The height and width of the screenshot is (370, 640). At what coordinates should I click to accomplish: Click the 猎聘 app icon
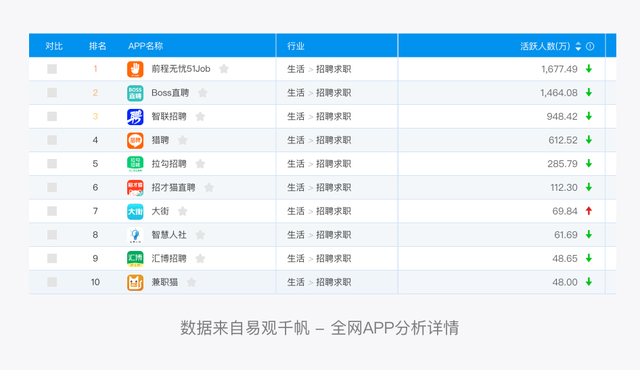click(135, 140)
